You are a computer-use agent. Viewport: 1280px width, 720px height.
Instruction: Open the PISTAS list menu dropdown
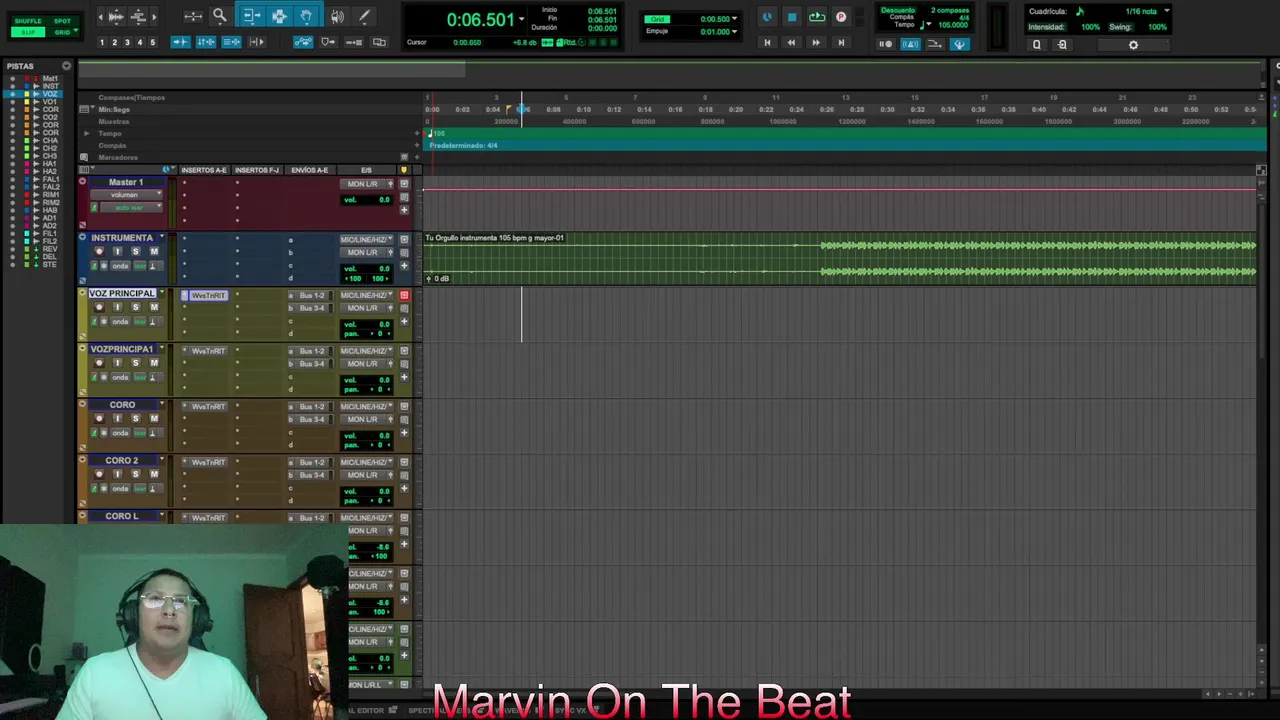[x=66, y=66]
